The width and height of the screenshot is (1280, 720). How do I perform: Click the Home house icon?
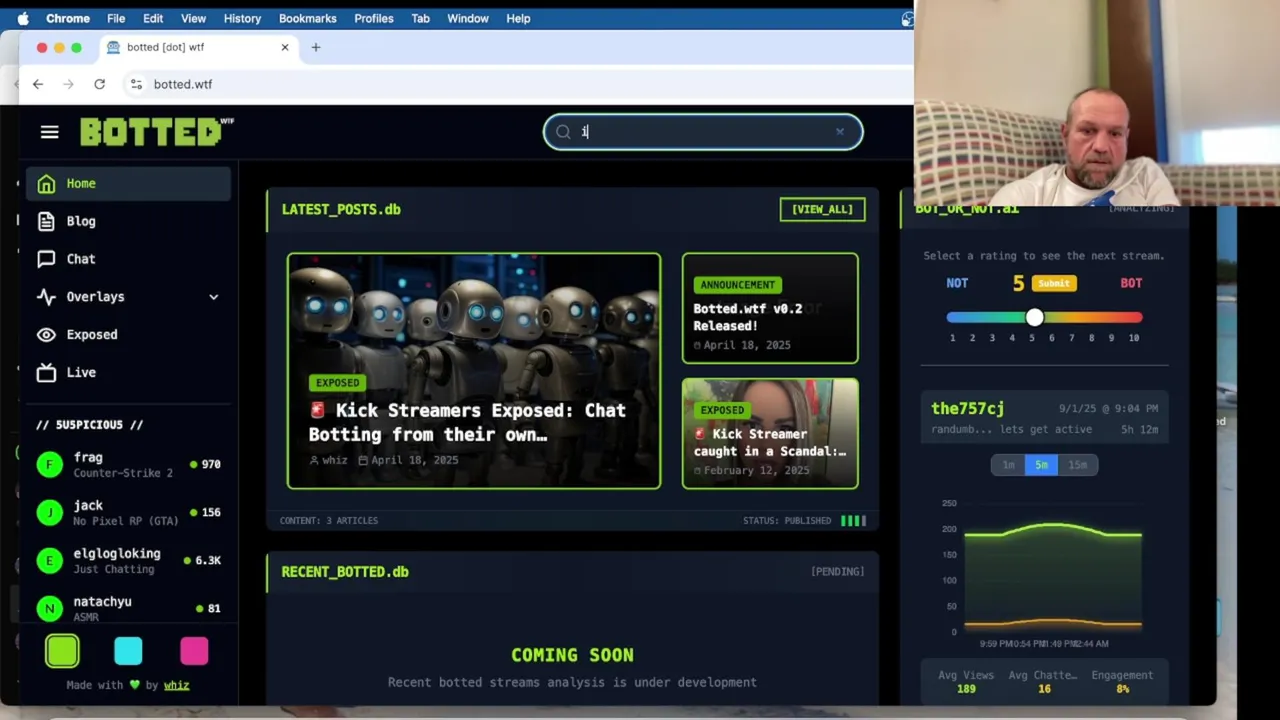46,183
